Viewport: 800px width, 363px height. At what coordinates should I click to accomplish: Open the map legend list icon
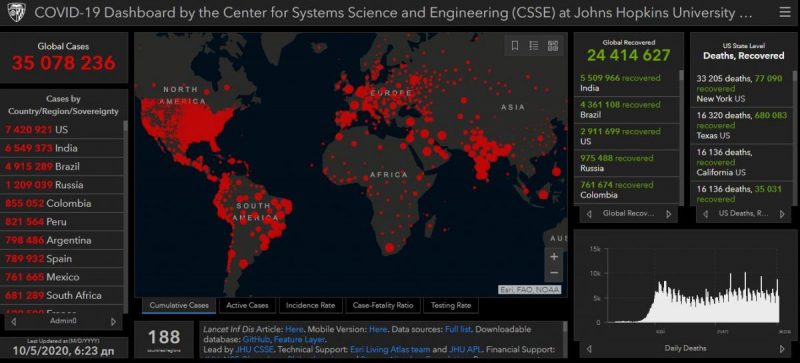(534, 46)
